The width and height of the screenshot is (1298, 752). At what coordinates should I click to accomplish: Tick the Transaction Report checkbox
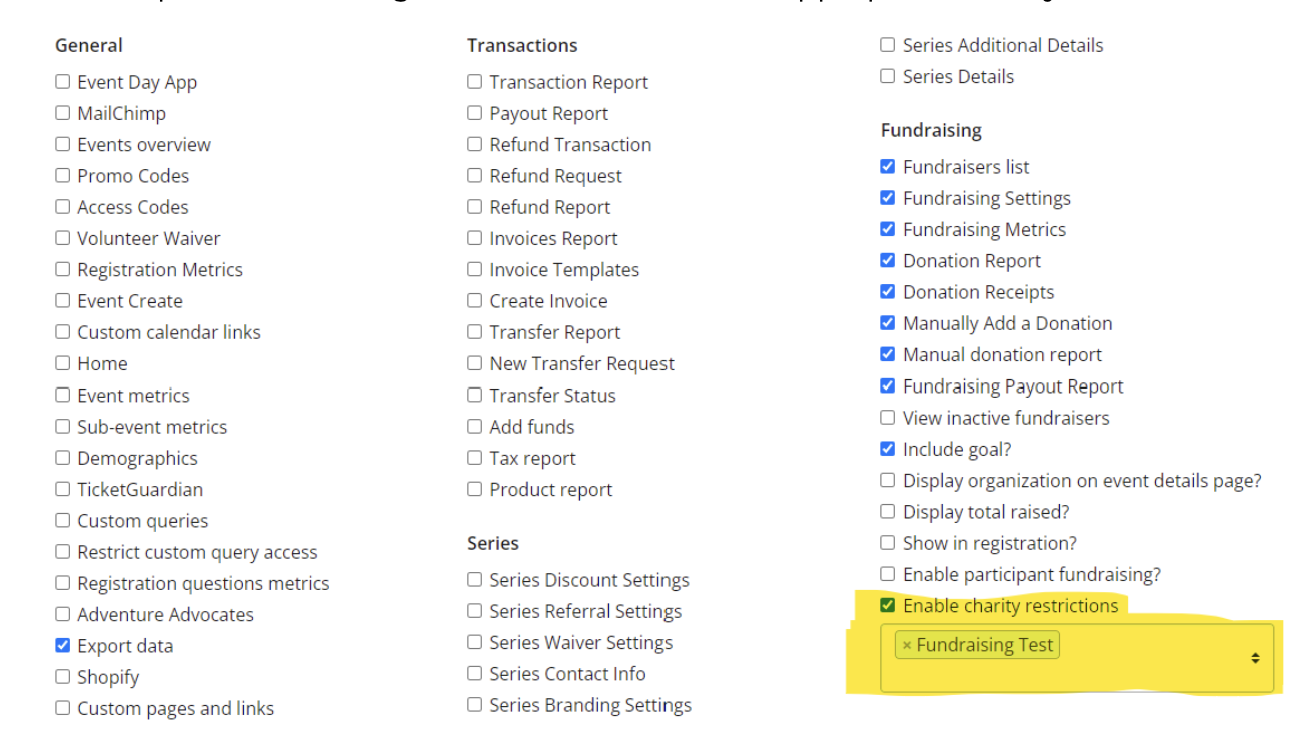click(475, 82)
